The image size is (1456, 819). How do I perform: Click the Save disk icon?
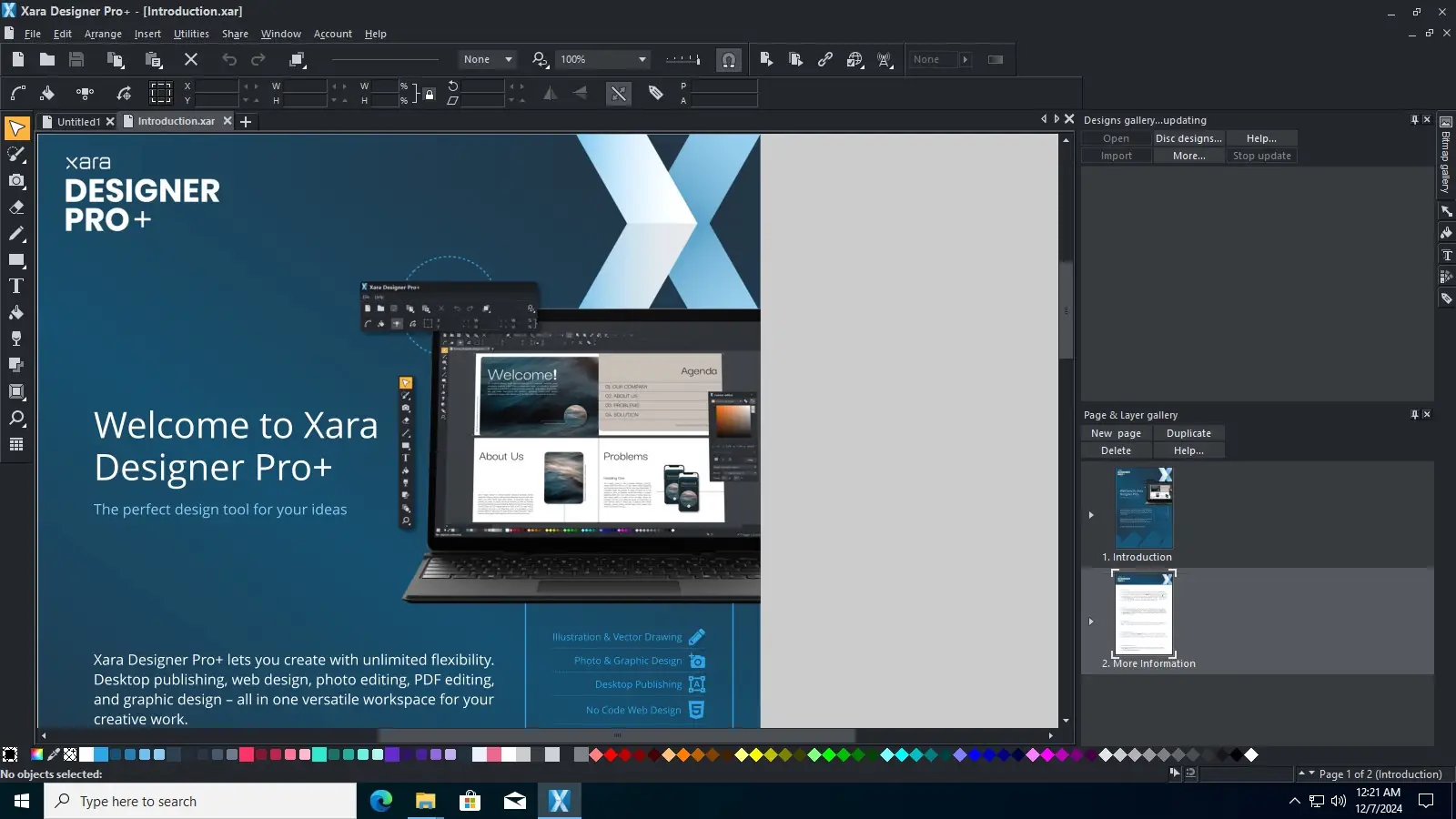click(76, 60)
